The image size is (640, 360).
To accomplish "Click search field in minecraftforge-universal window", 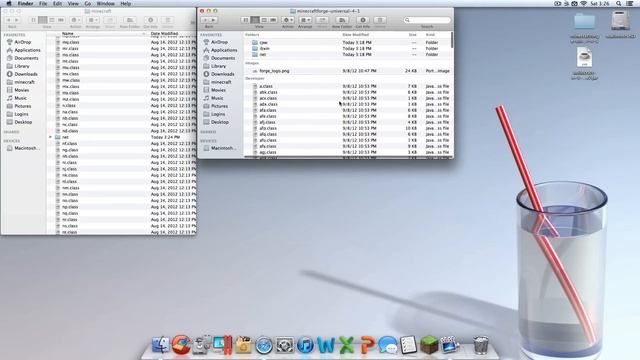I will (427, 20).
